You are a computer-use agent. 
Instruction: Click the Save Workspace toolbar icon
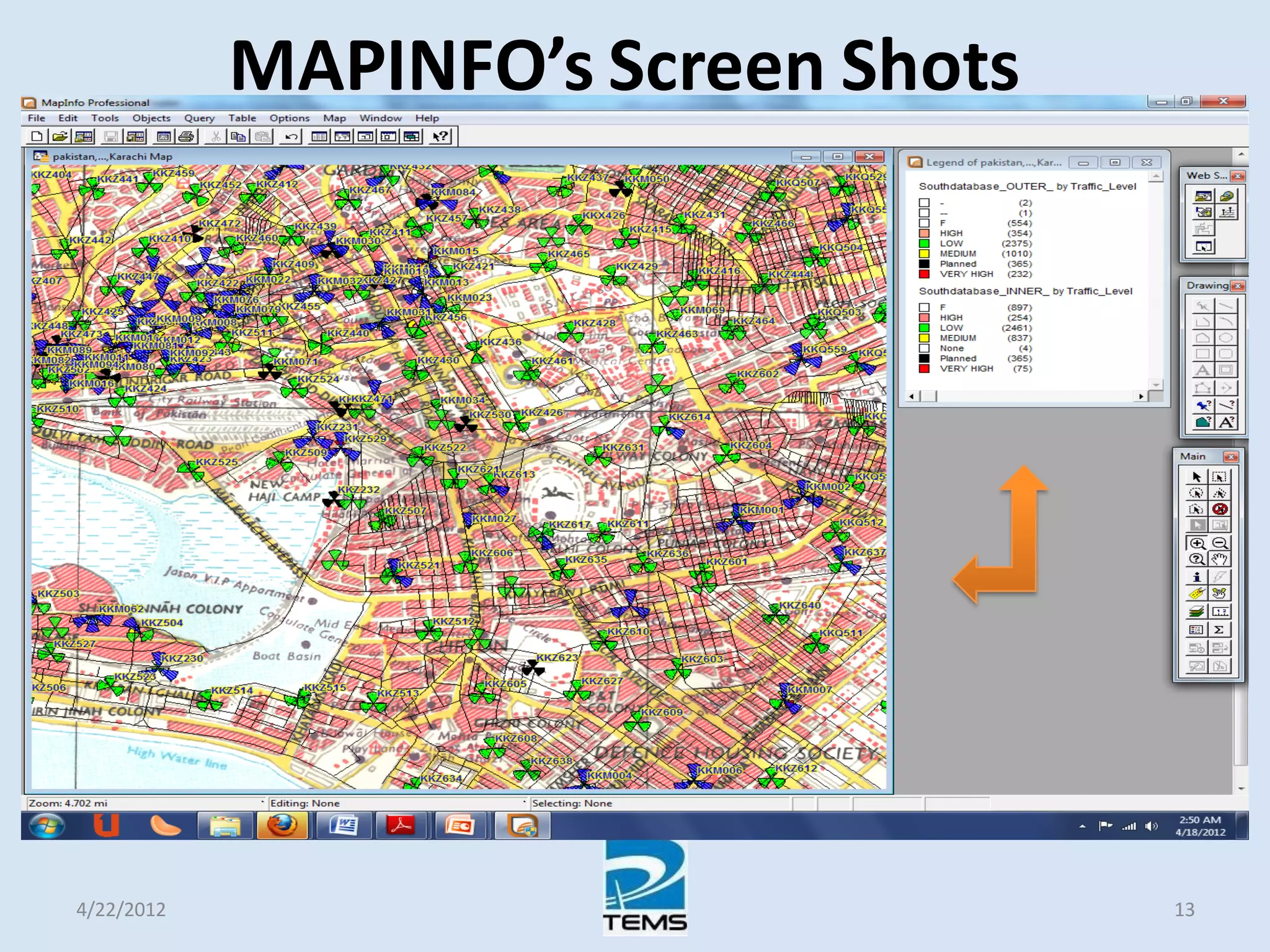pos(136,136)
